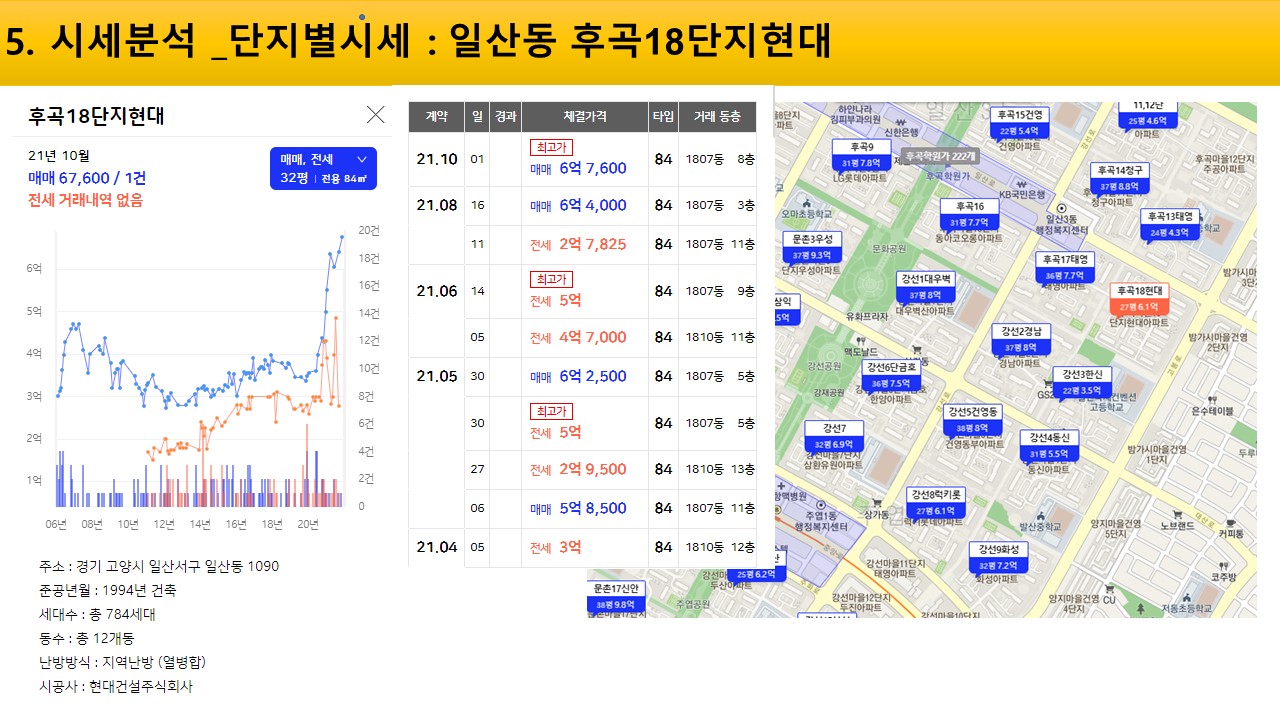This screenshot has width=1280, height=720.
Task: Click the 전세 2억 9,500 price
Action: tap(578, 469)
